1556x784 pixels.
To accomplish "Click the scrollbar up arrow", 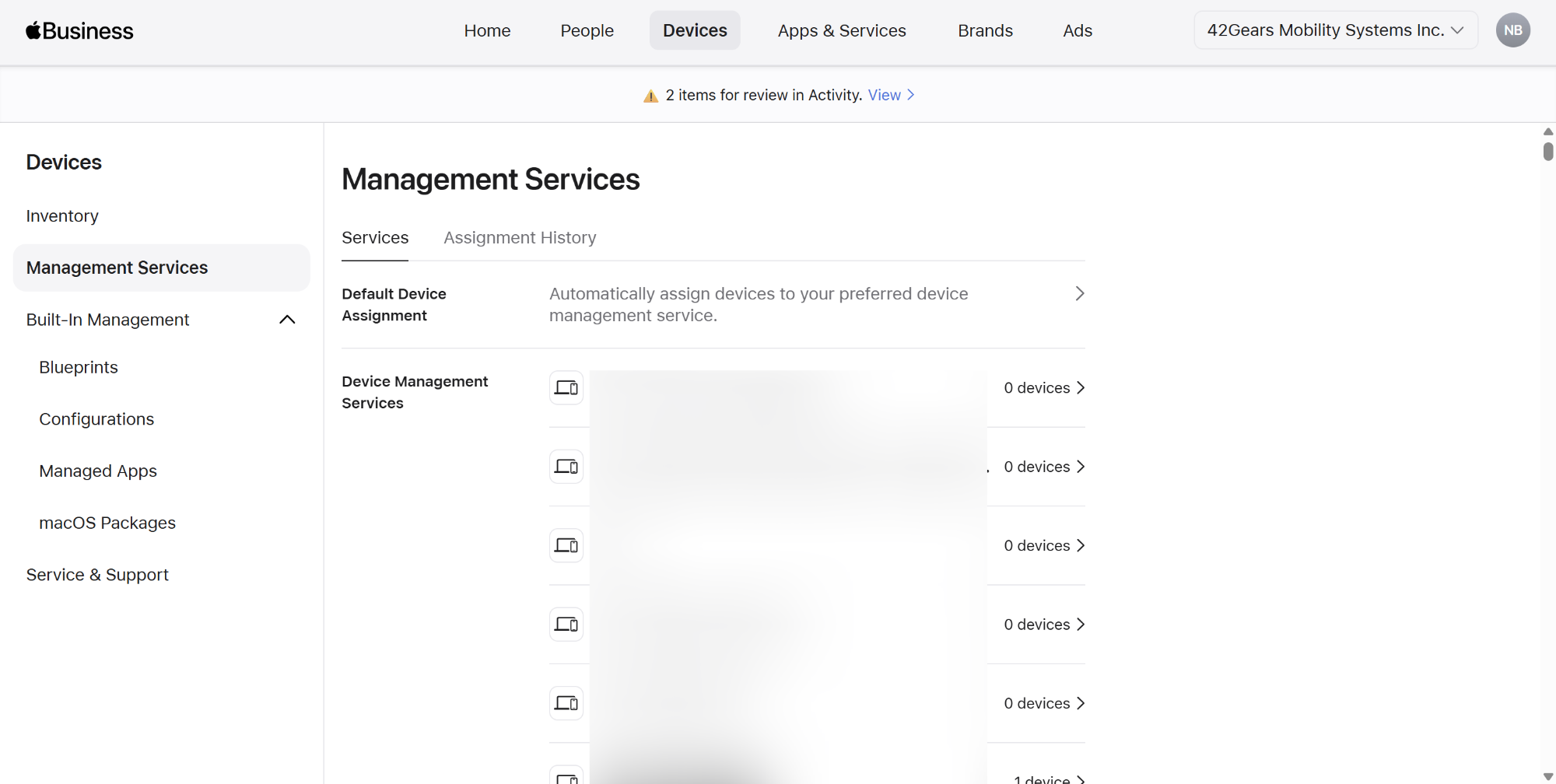I will click(x=1548, y=131).
